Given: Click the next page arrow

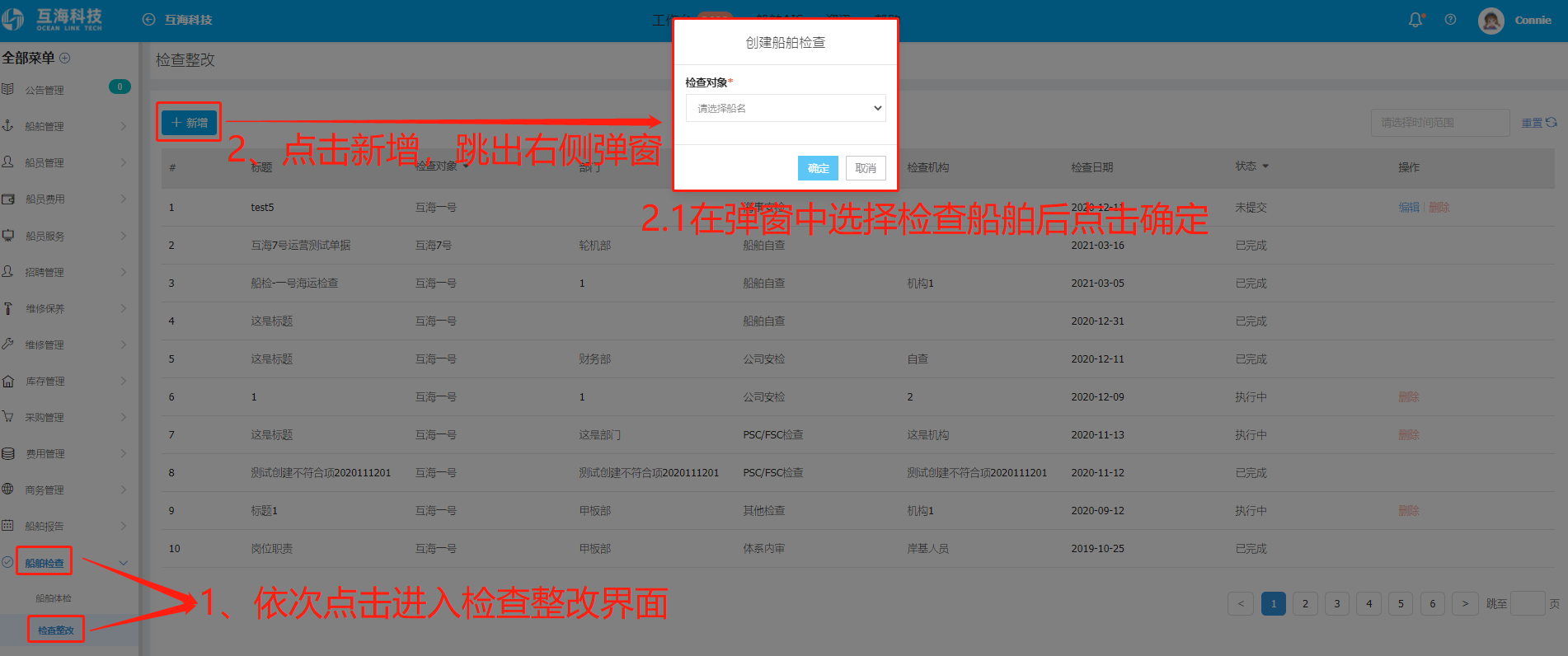Looking at the screenshot, I should [1465, 603].
